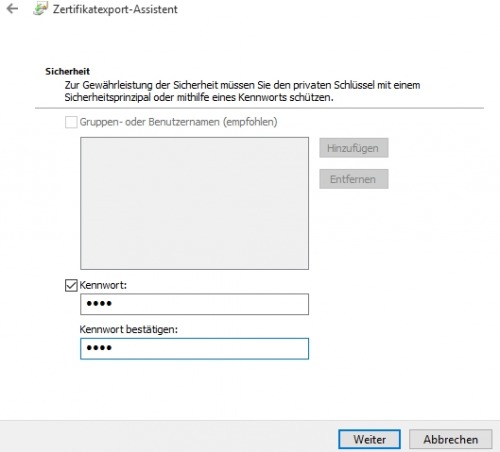This screenshot has width=500, height=452.
Task: Proceed with the Weiter button
Action: click(x=369, y=439)
